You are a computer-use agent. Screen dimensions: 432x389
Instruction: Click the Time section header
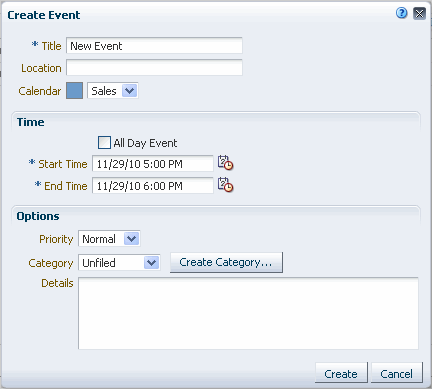click(x=31, y=122)
